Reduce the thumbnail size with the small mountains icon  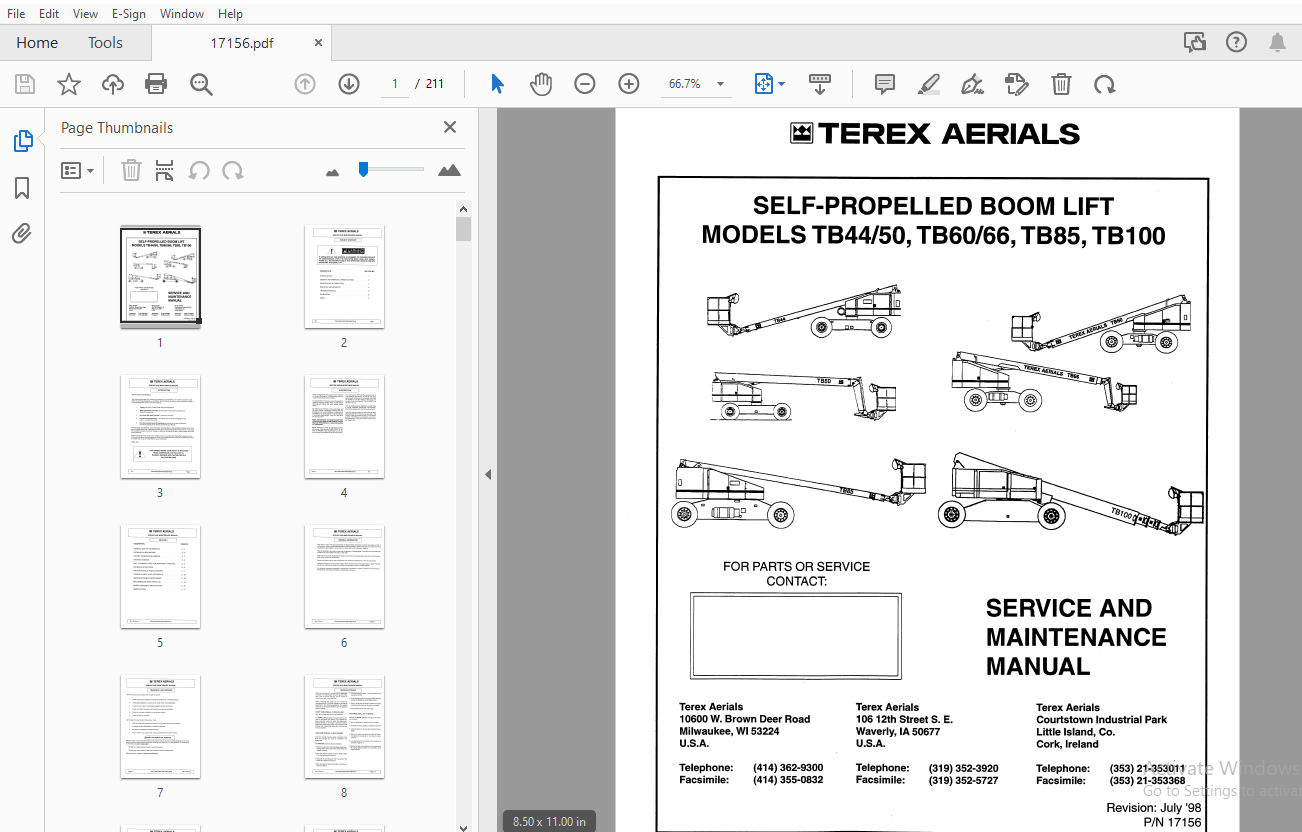[x=333, y=172]
